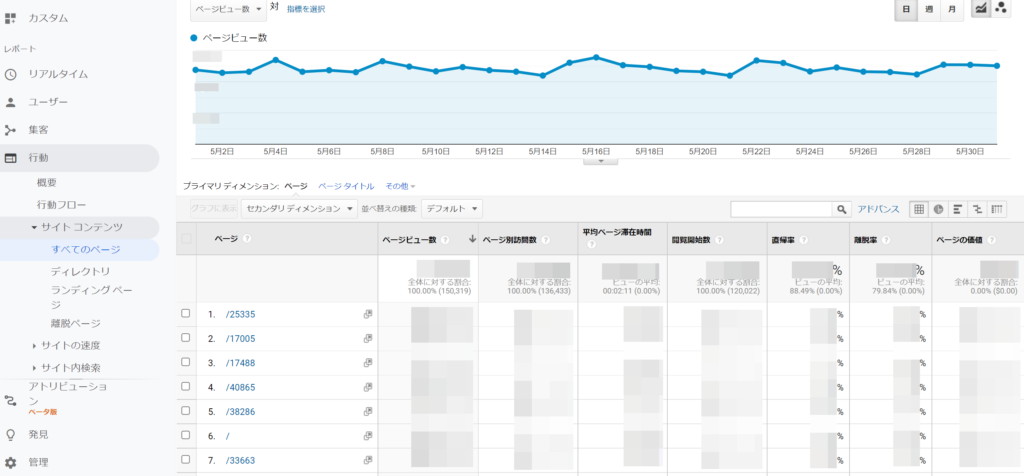Screen dimensions: 1024x476
Task: Click the 発見 lightbulb icon
Action: (10, 434)
